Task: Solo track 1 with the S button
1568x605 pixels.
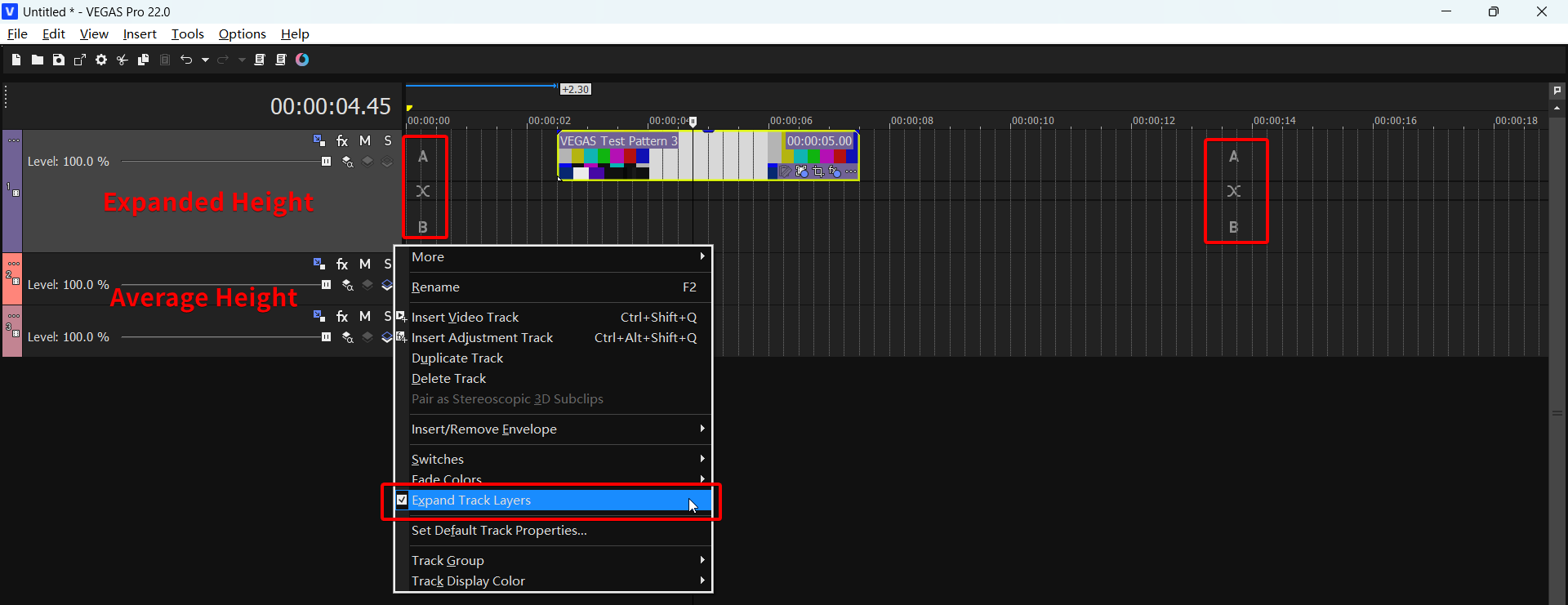Action: tap(388, 141)
